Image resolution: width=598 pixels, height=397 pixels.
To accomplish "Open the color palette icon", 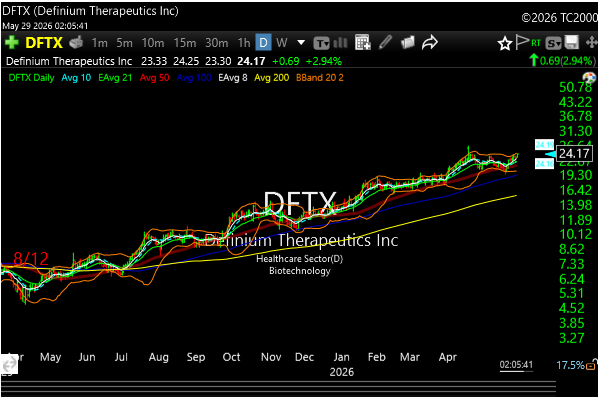I will tap(589, 78).
